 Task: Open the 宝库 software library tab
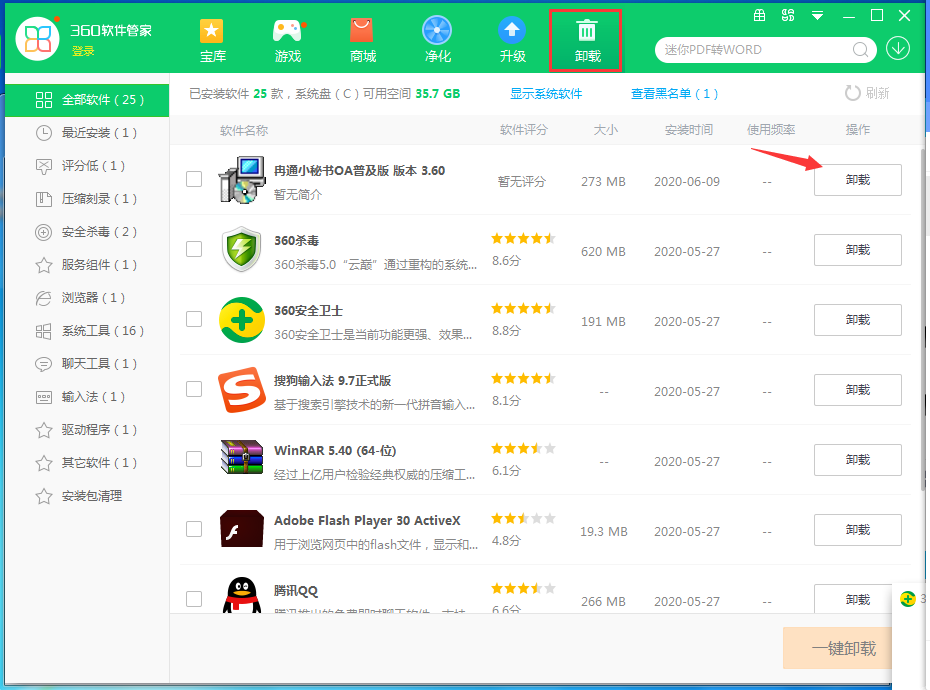212,41
